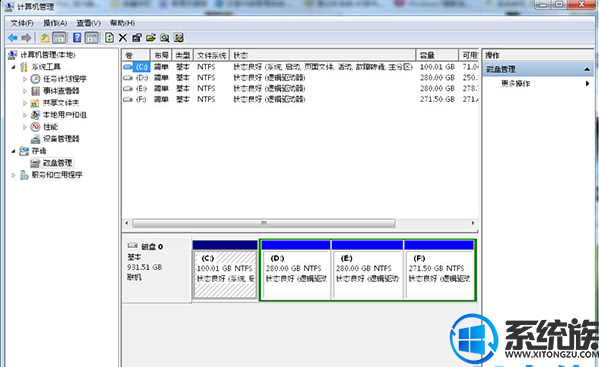
Task: Select the (F:) 271.50 GB partition block
Action: pyautogui.click(x=439, y=270)
